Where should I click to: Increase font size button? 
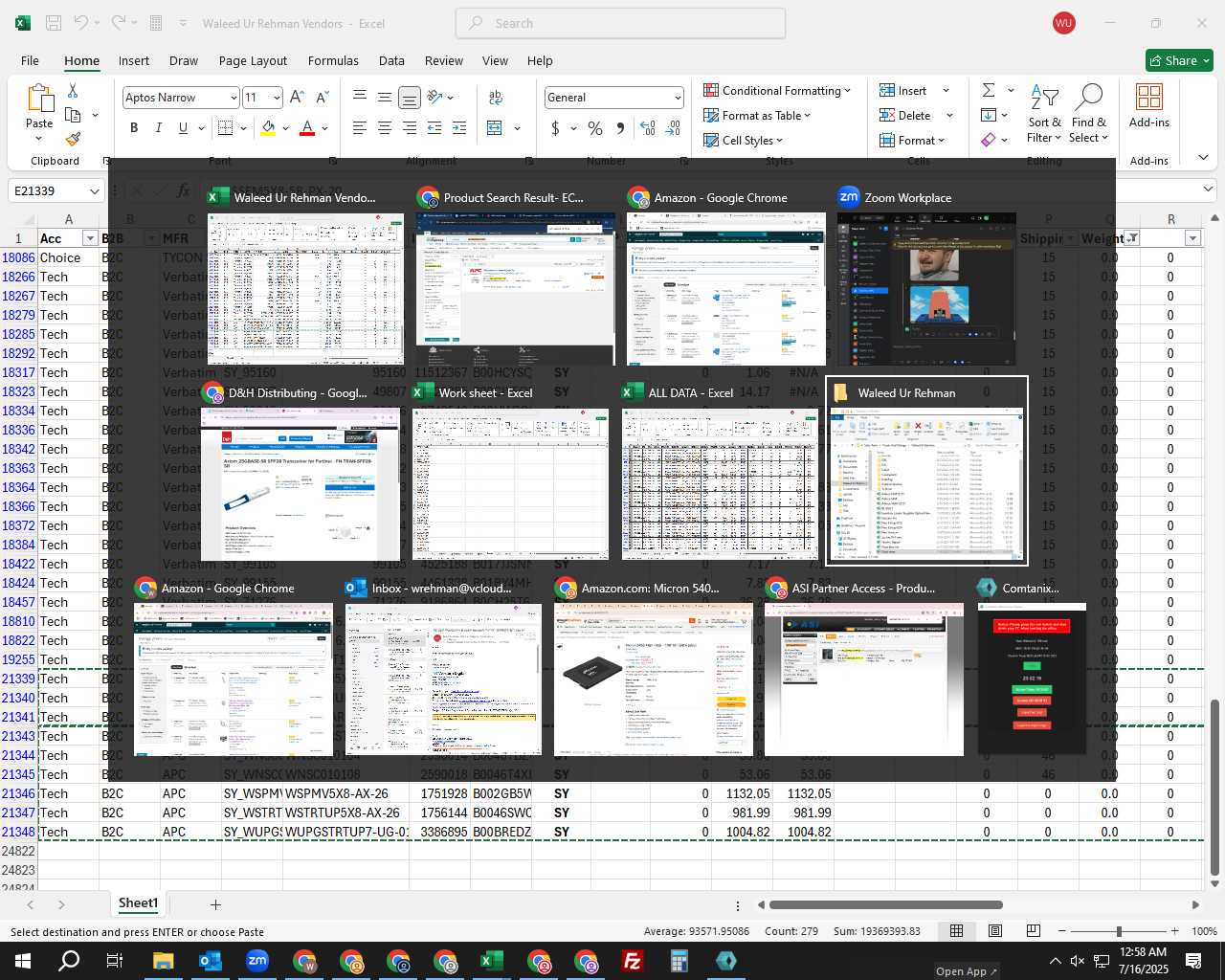click(x=297, y=98)
